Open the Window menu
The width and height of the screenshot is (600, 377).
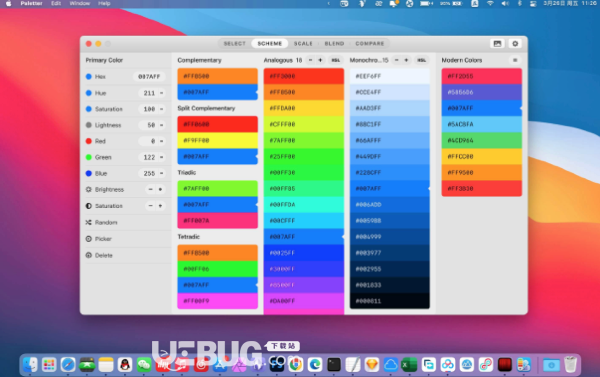click(x=80, y=3)
